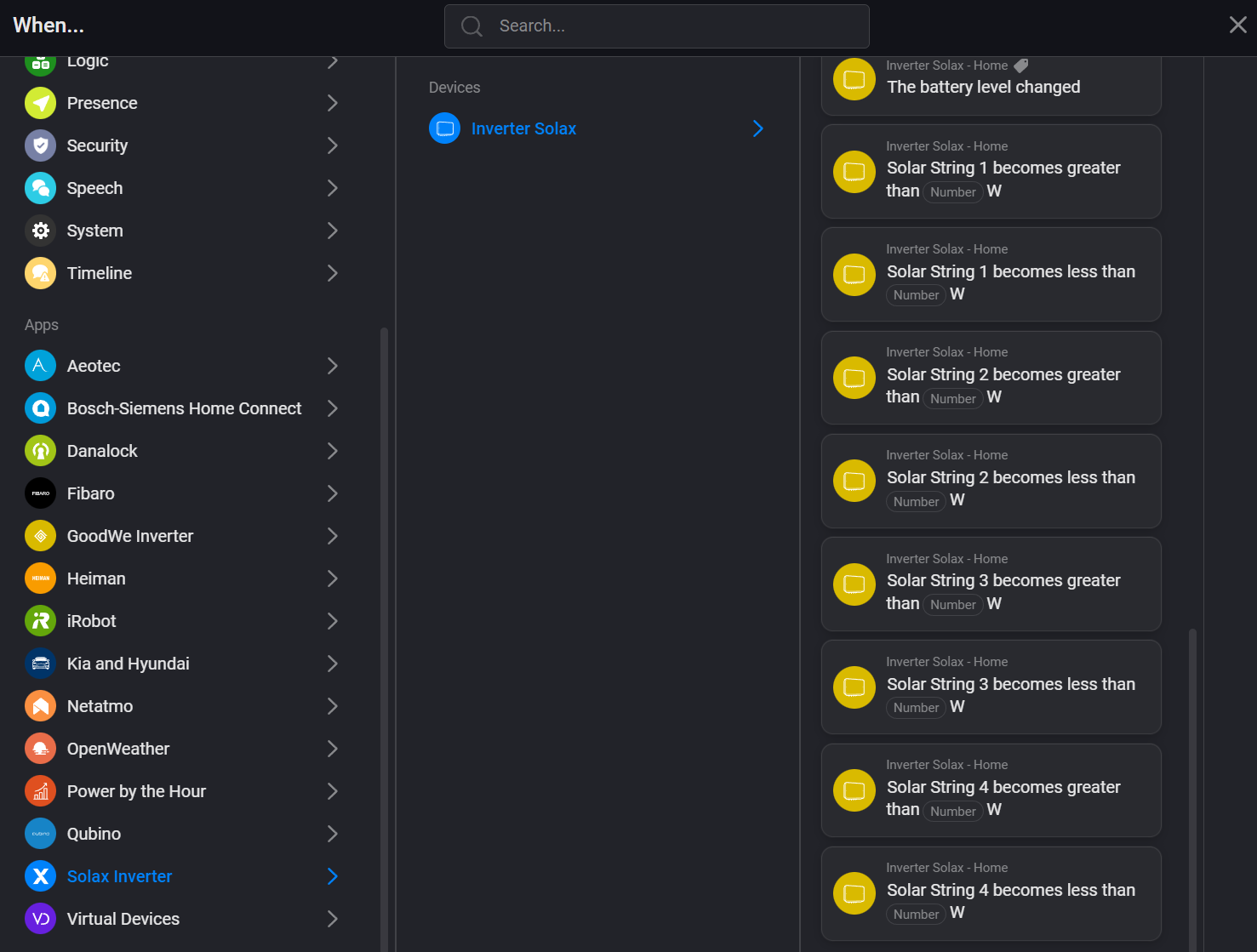Expand the Netatmo app chevron
The width and height of the screenshot is (1257, 952).
pos(333,706)
